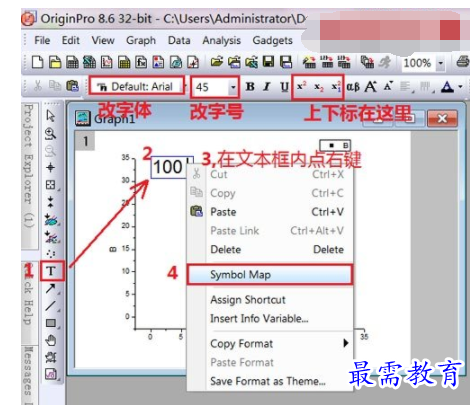Select the Line drawing tool
This screenshot has height=405, width=470.
[51, 306]
